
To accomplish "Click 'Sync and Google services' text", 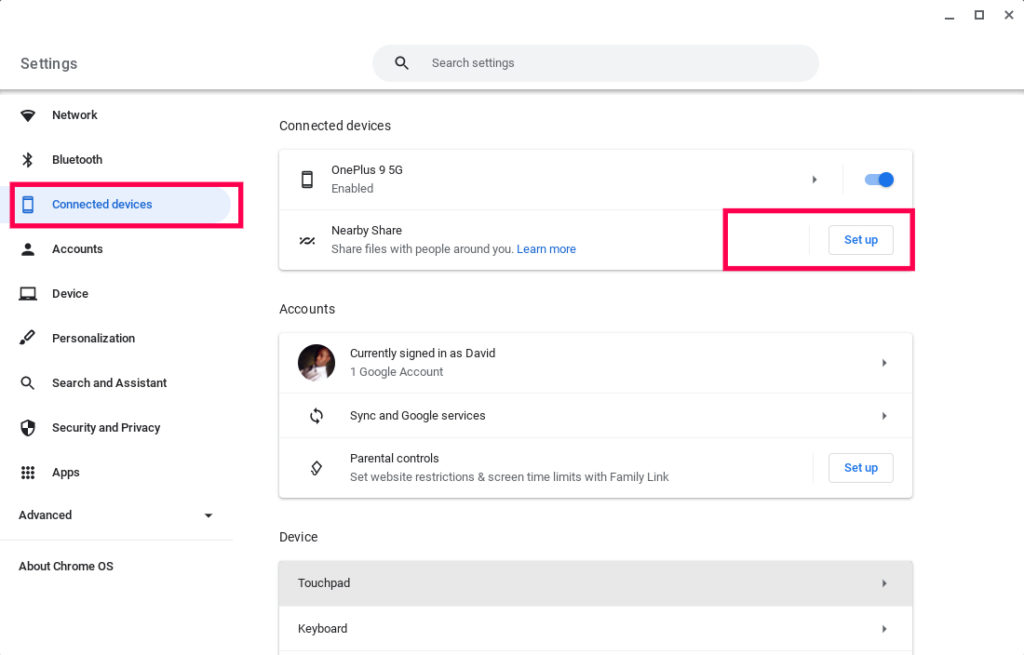I will (417, 416).
